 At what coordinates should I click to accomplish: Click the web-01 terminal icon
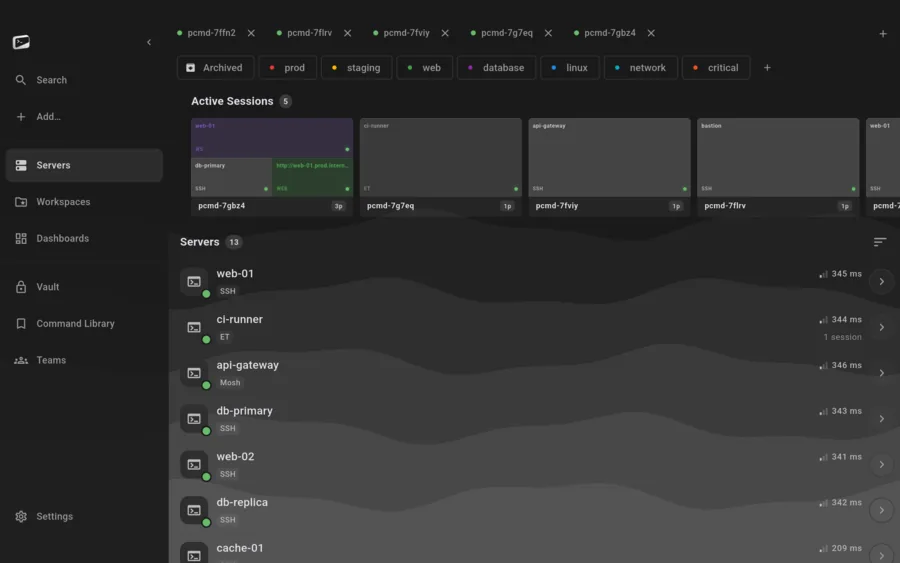(194, 282)
